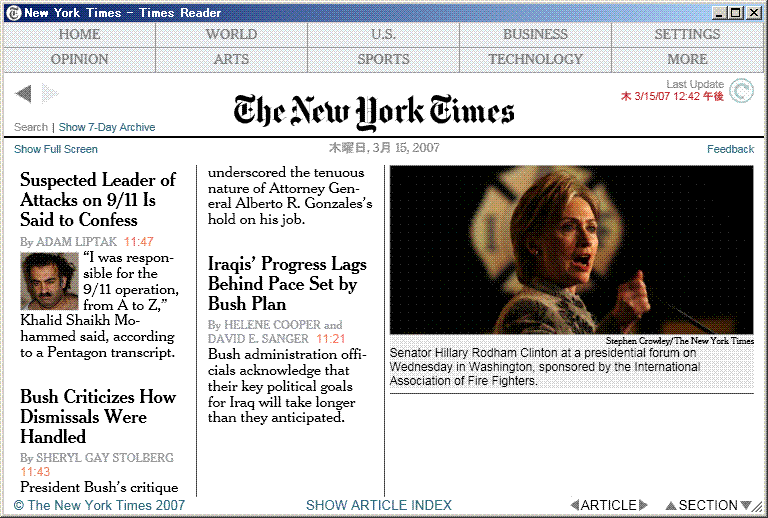Click the Senator Hillary Rodham Clinton caption
Viewport: 768px width, 518px height.
545,367
